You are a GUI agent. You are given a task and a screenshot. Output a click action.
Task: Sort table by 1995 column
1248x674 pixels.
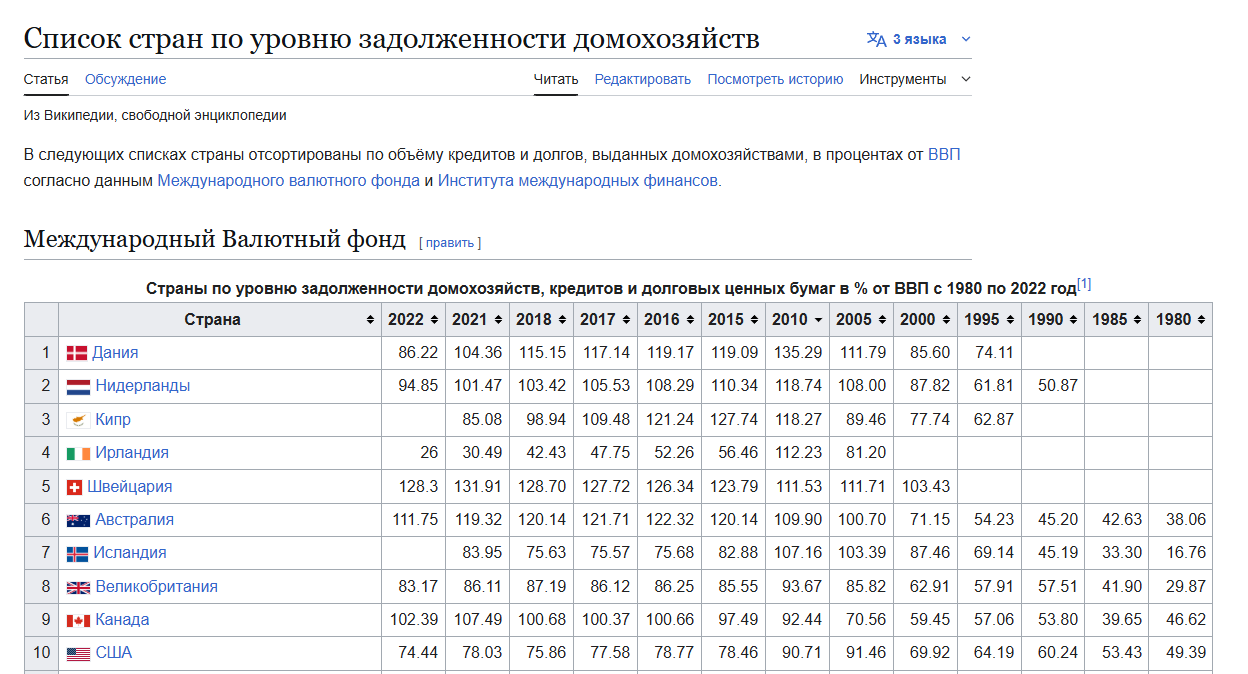(x=989, y=320)
